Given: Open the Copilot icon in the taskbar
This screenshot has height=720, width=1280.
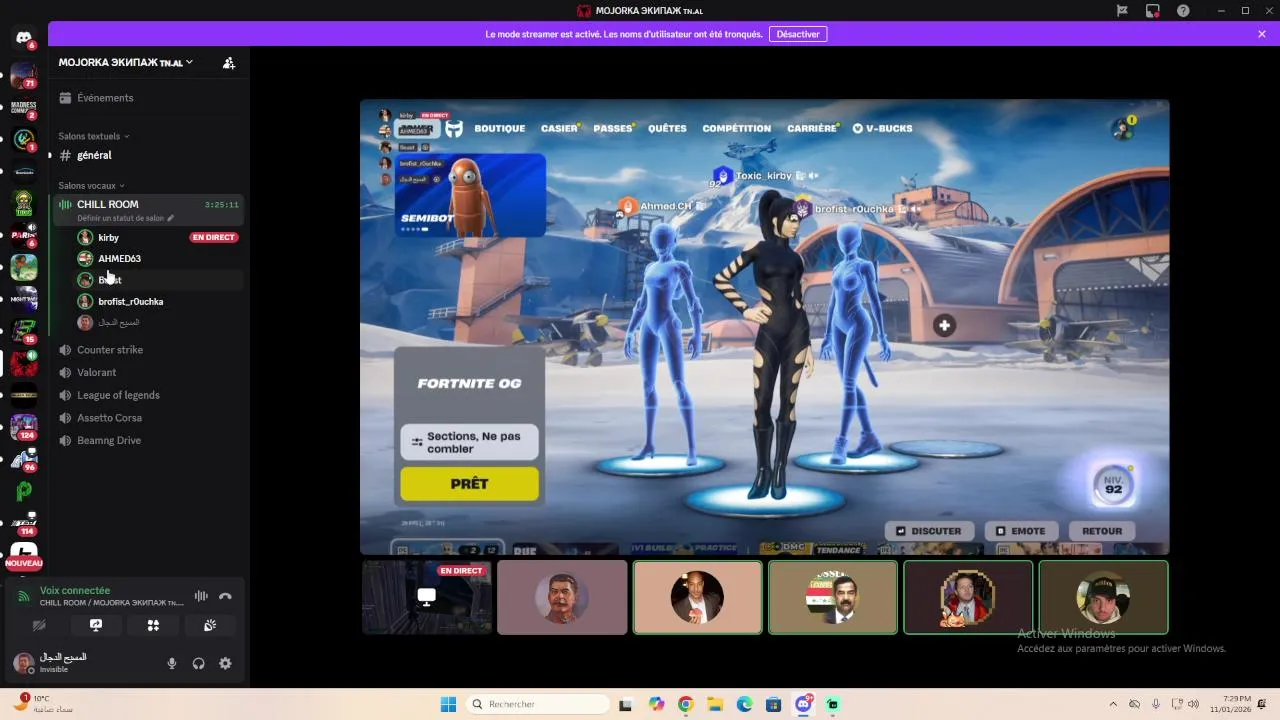Looking at the screenshot, I should pos(656,704).
